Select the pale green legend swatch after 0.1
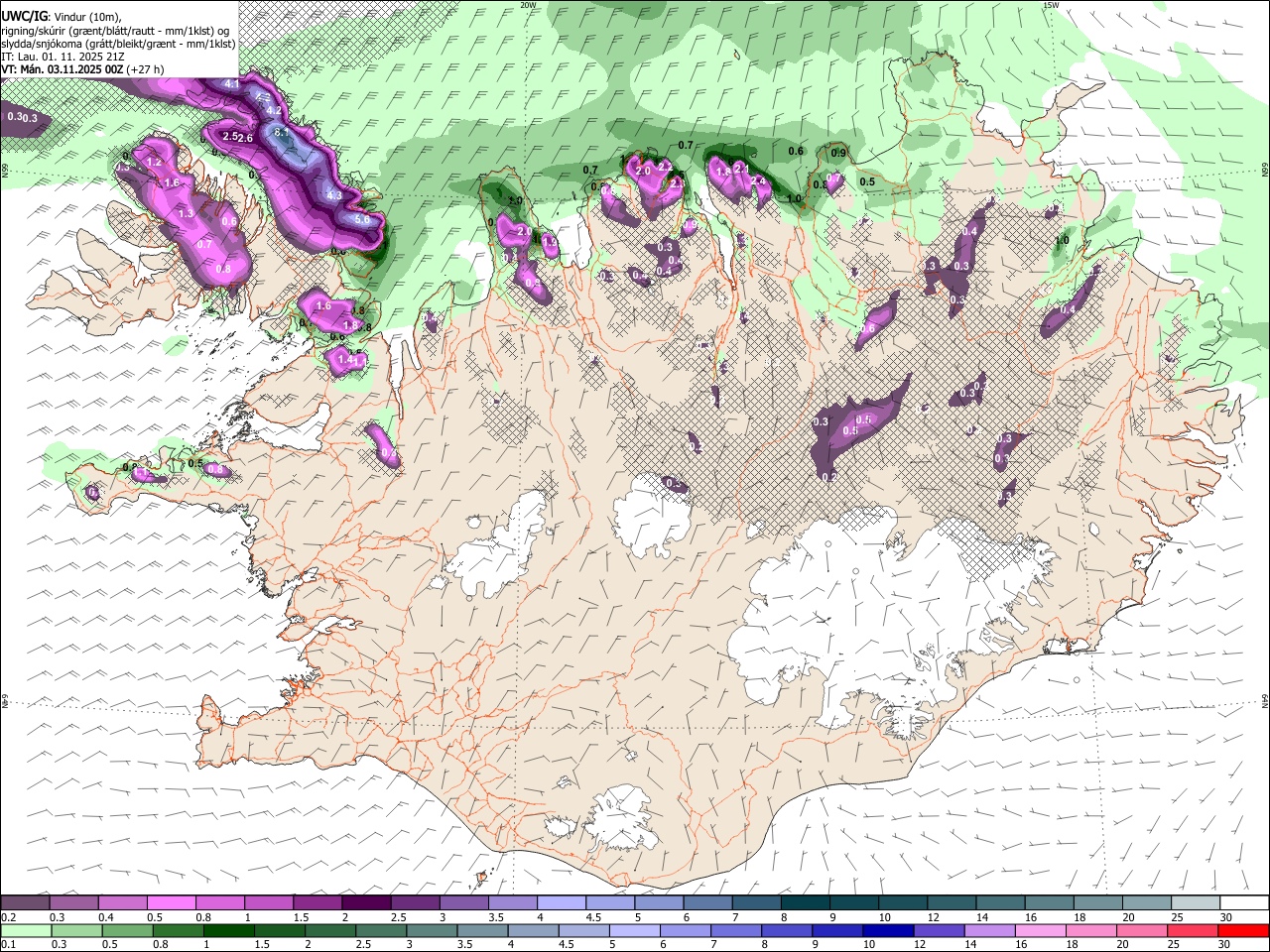Viewport: 1270px width, 952px height. tap(25, 930)
